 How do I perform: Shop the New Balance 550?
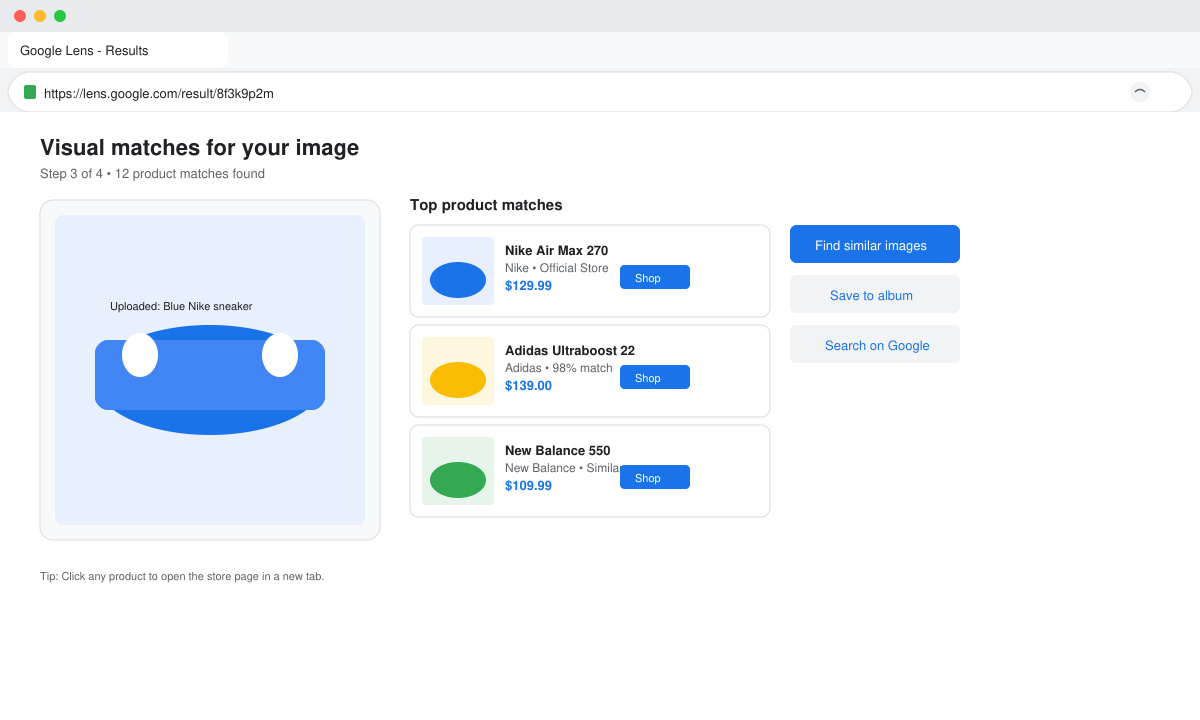point(655,477)
